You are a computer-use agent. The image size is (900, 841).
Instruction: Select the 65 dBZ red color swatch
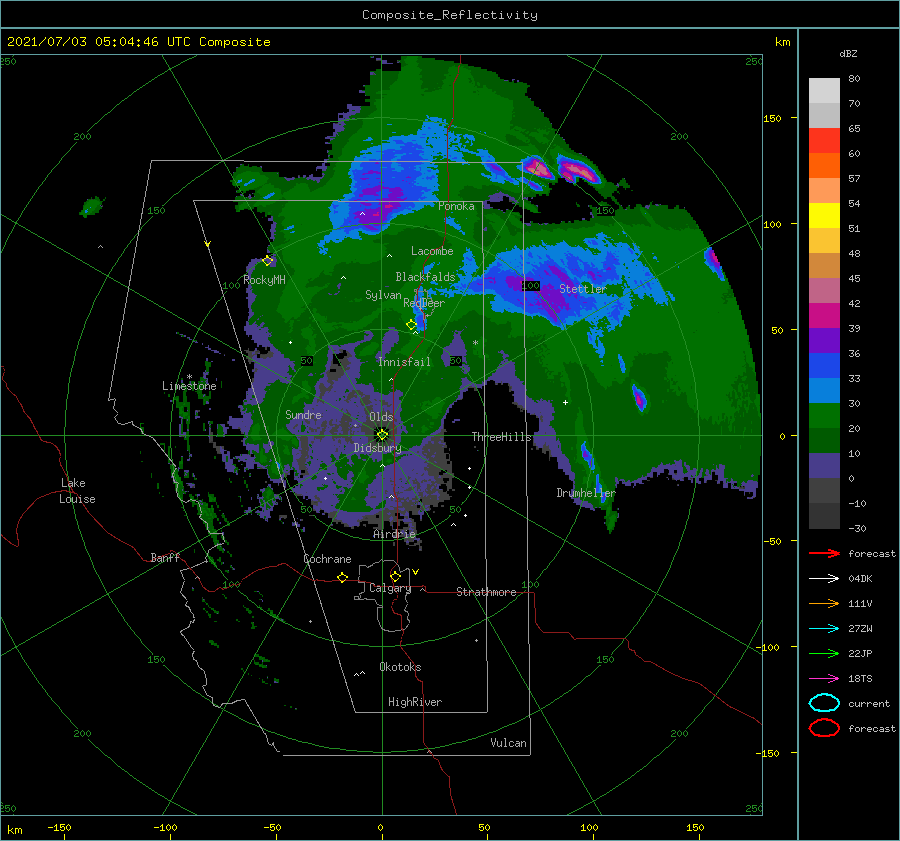coord(824,141)
